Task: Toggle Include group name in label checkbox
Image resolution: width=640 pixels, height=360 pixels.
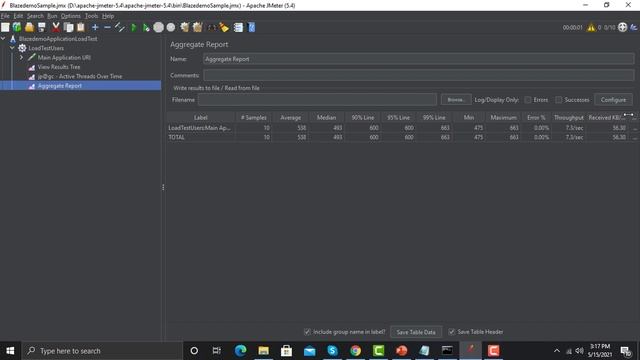Action: click(307, 332)
